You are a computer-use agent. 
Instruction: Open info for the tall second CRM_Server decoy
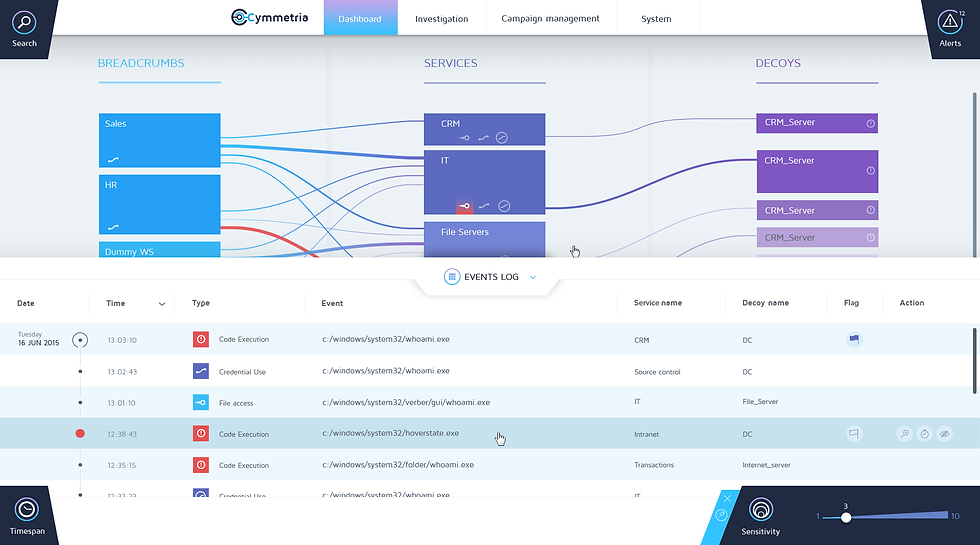871,171
